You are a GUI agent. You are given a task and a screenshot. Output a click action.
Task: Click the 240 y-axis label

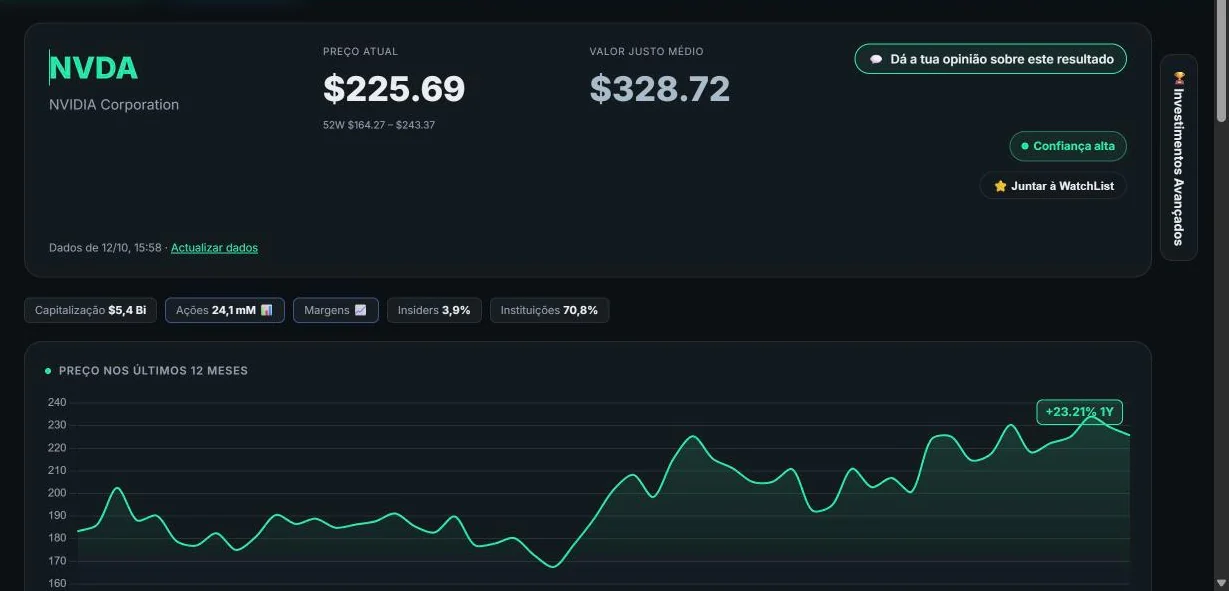(x=57, y=403)
